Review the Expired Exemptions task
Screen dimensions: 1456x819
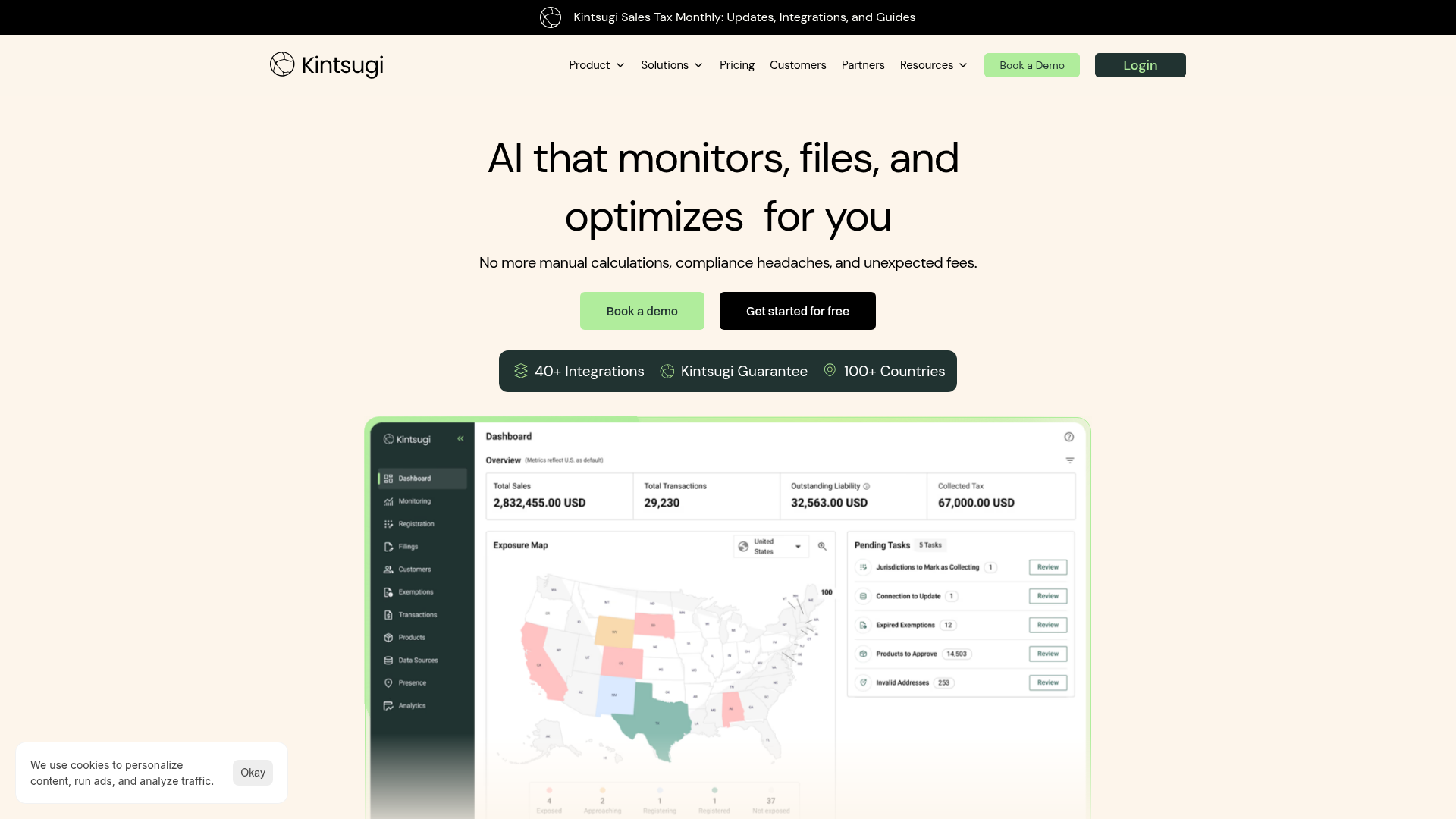click(1048, 625)
